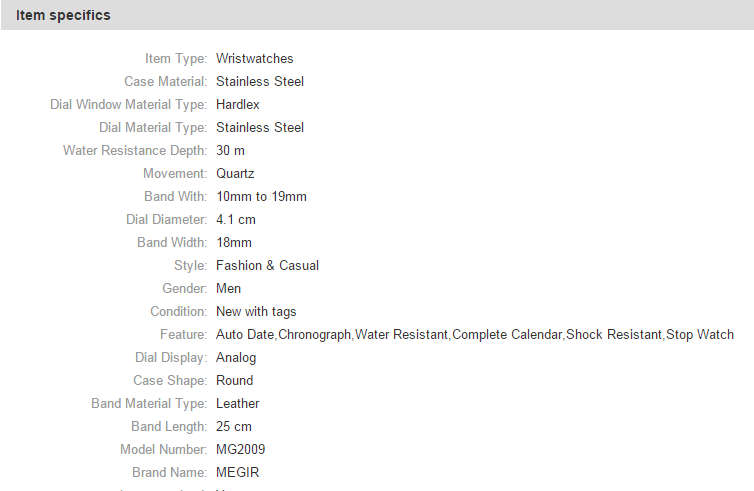Select the Fashion & Casual style value
Viewport: 754px width, 491px height.
coord(267,265)
